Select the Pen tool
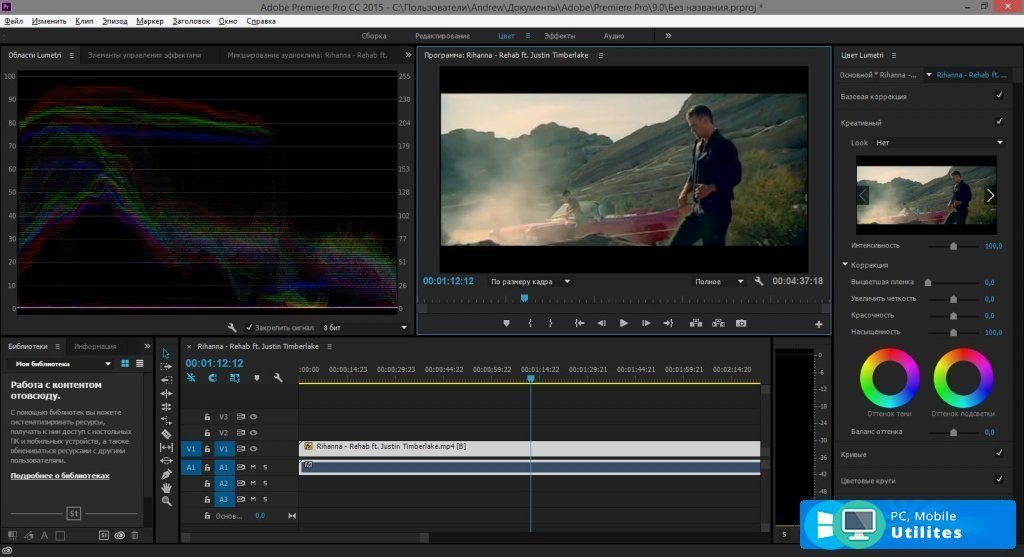The height and width of the screenshot is (557, 1024). pyautogui.click(x=166, y=474)
